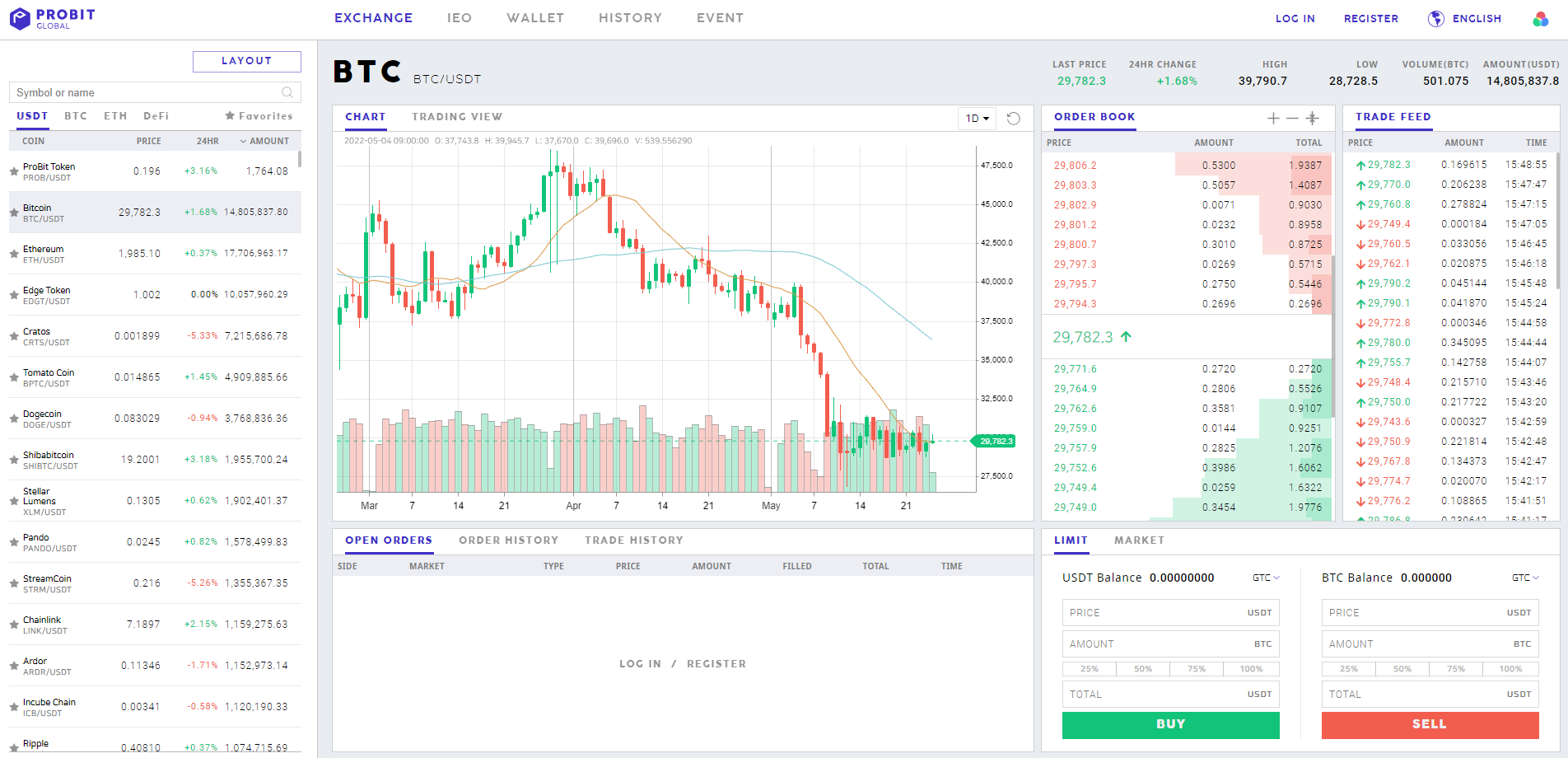This screenshot has height=758, width=1568.
Task: Show the Favorites tab
Action: pos(259,116)
